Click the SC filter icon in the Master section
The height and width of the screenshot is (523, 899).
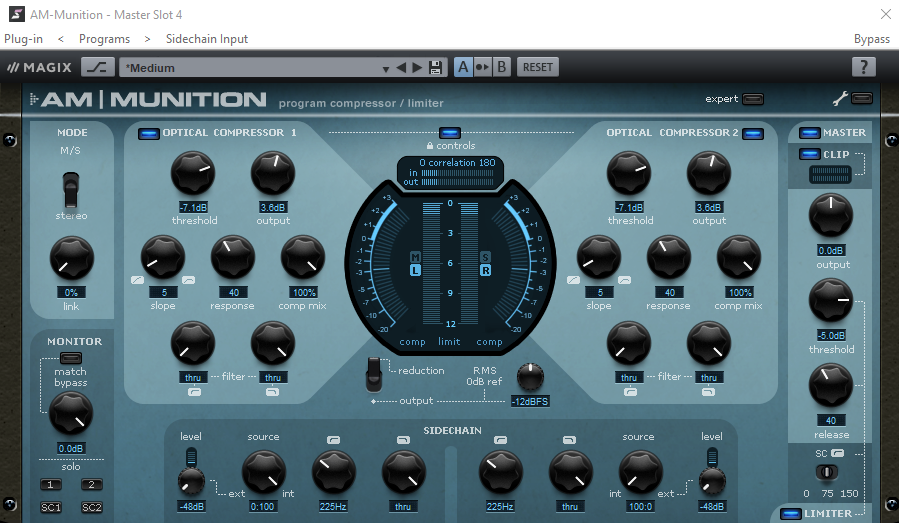click(838, 453)
